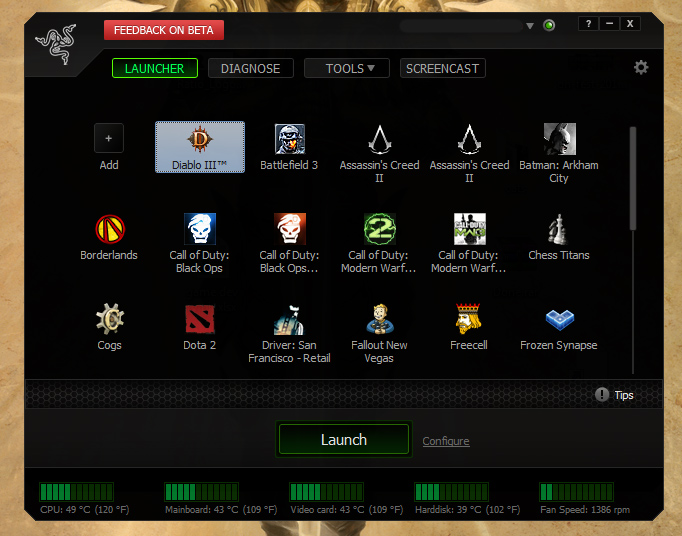Viewport: 682px width, 536px height.
Task: Click the Frozen Synapse icon
Action: (x=559, y=319)
